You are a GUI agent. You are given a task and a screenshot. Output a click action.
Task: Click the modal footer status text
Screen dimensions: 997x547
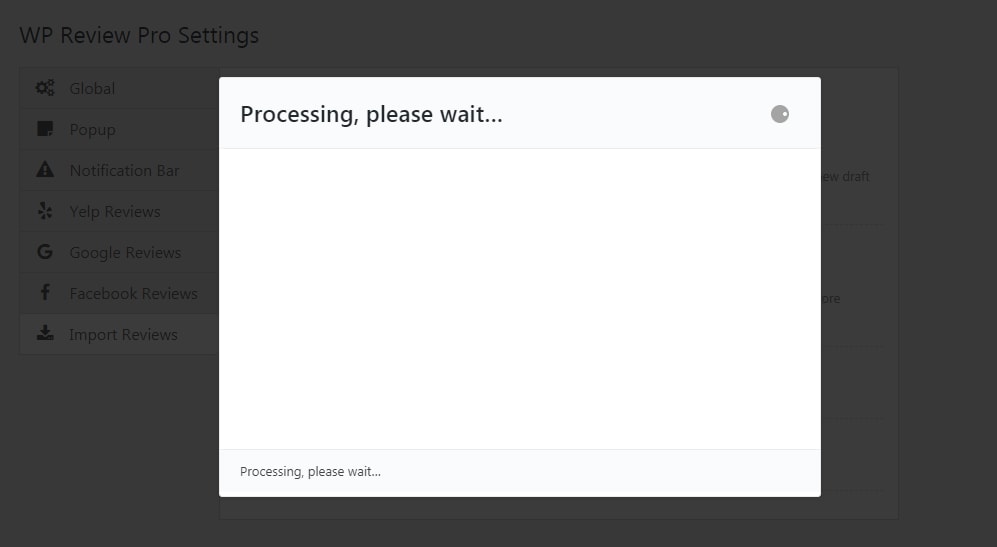point(310,471)
